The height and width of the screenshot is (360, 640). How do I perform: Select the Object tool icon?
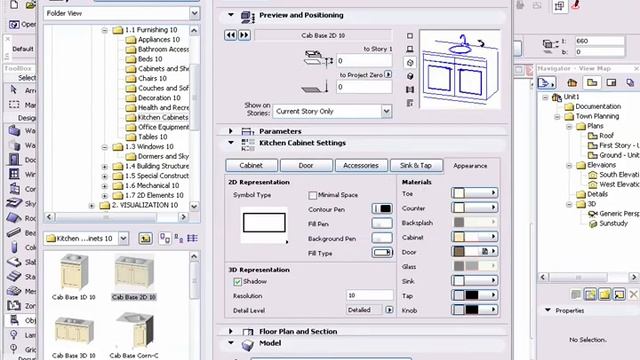(14, 320)
